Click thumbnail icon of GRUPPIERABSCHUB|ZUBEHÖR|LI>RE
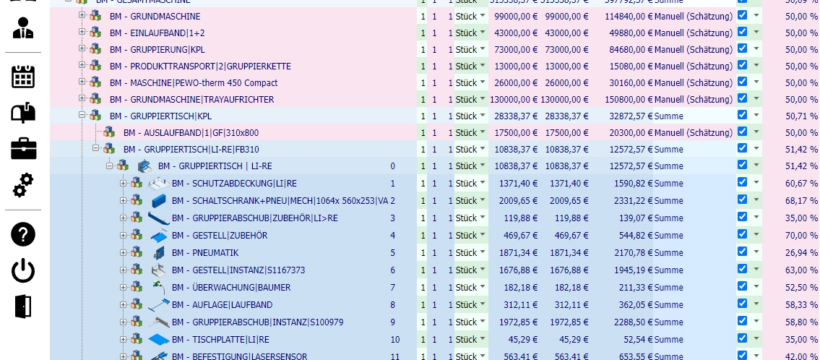This screenshot has height=360, width=820. click(x=158, y=218)
